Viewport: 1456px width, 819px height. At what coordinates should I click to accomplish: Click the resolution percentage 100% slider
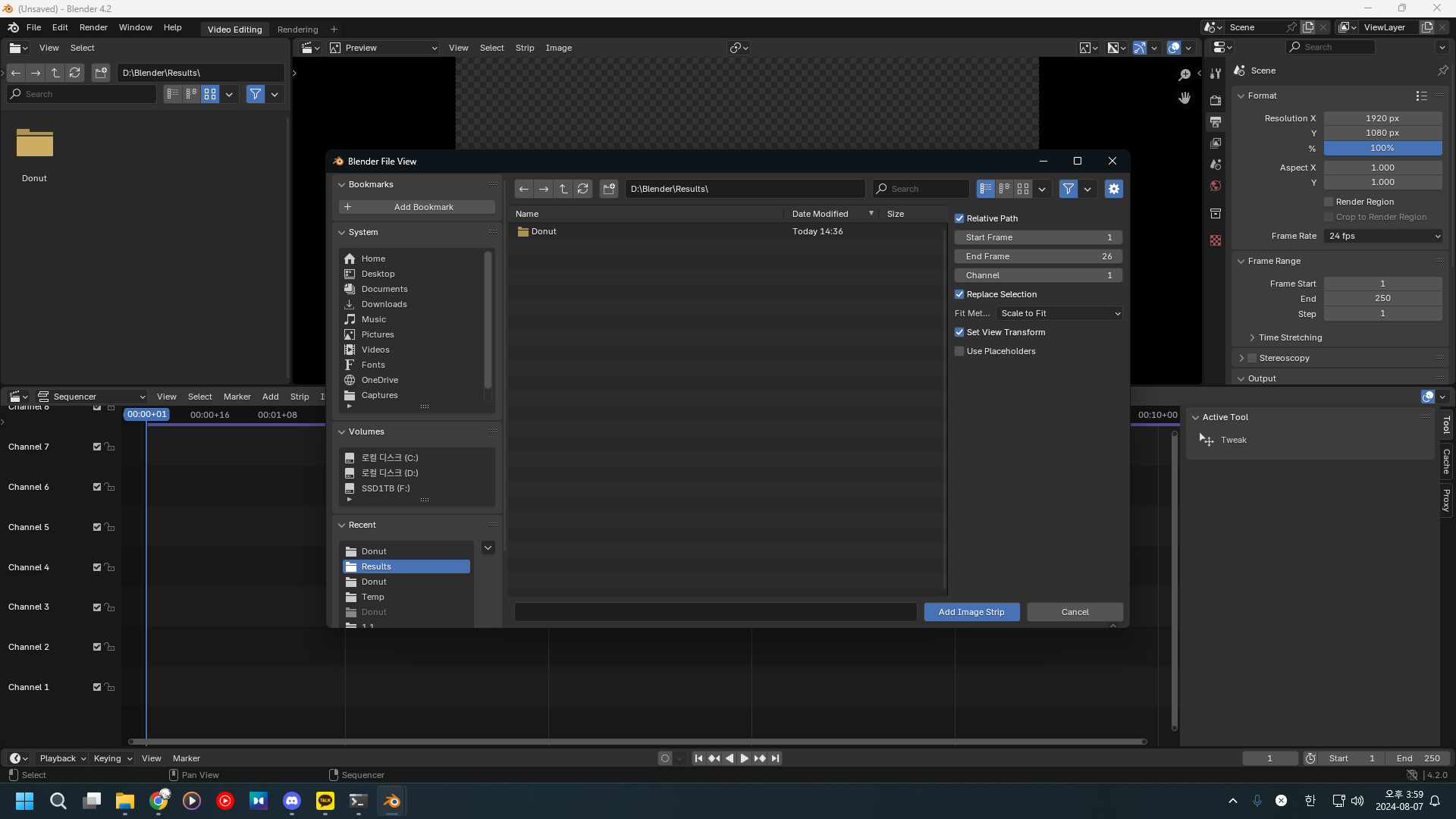pos(1382,148)
